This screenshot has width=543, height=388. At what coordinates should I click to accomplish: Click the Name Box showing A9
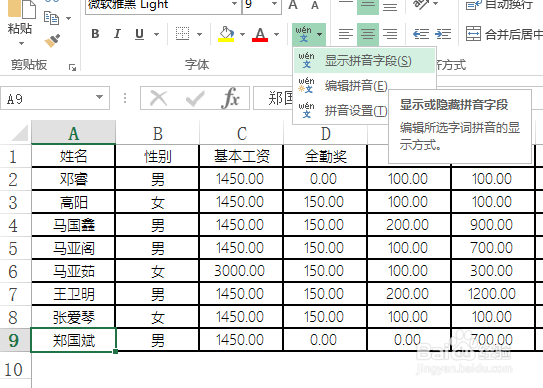(48, 98)
